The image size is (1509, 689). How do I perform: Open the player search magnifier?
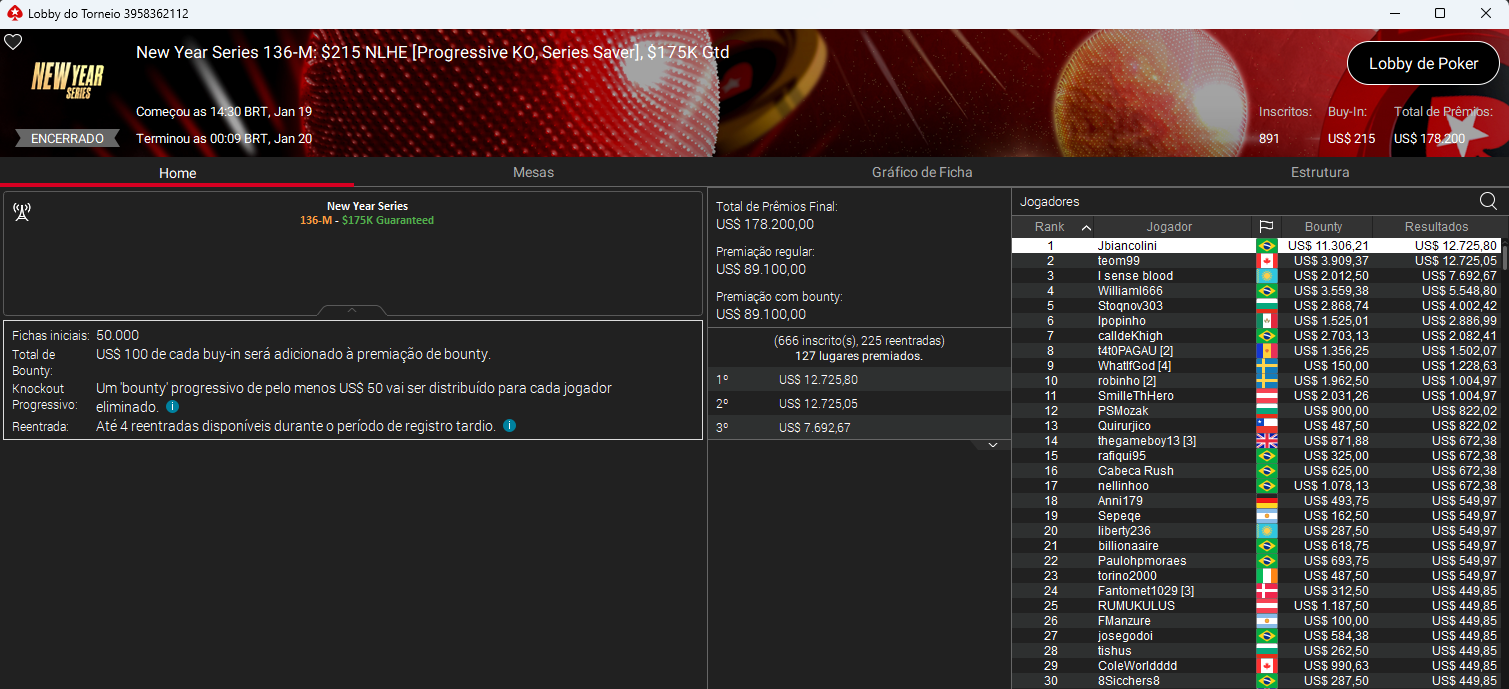tap(1487, 201)
